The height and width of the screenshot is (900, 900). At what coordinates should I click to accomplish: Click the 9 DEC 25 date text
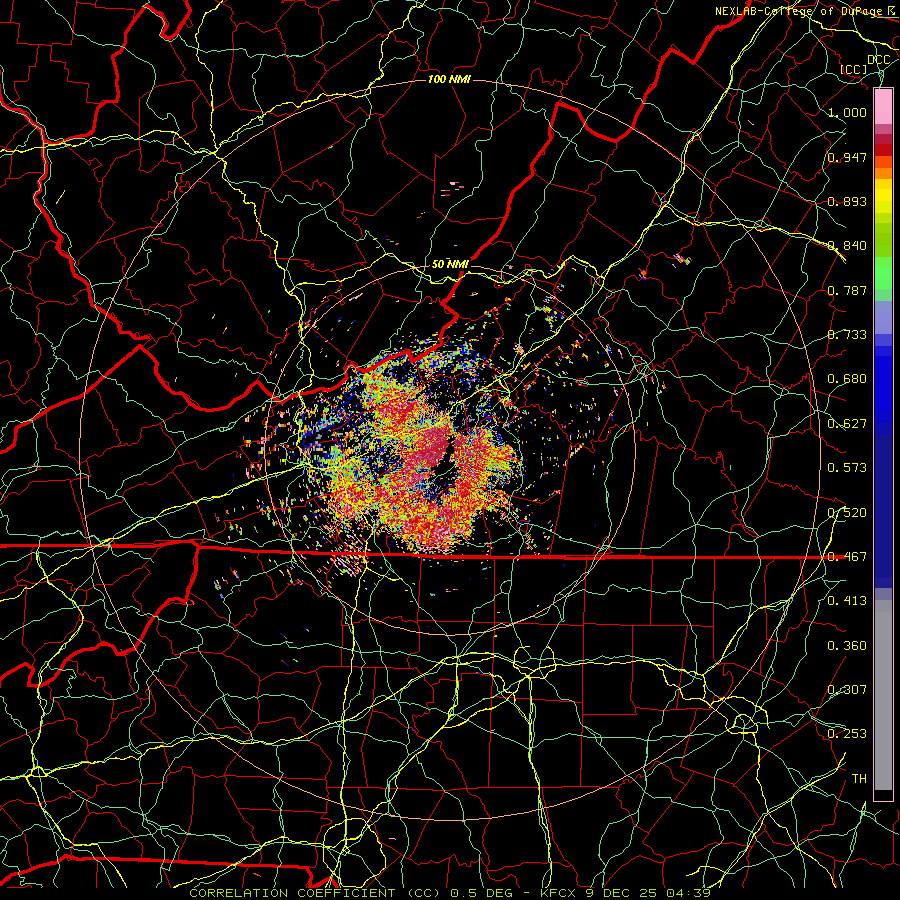(623, 893)
